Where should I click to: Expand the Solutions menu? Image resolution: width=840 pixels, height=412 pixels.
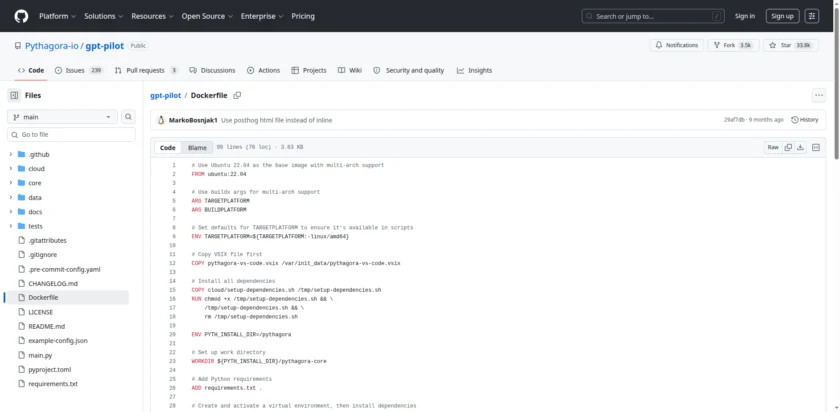(103, 16)
